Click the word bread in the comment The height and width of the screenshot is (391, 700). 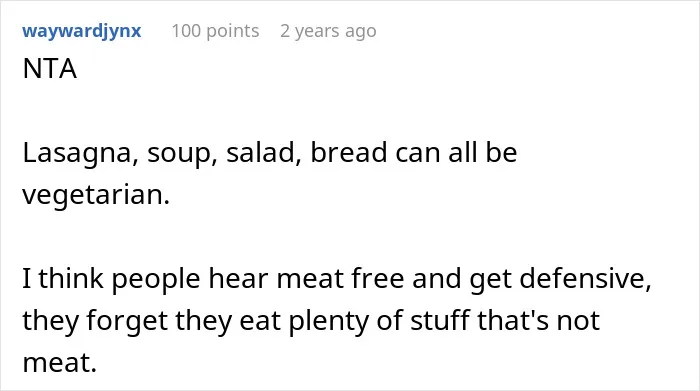[x=349, y=152]
